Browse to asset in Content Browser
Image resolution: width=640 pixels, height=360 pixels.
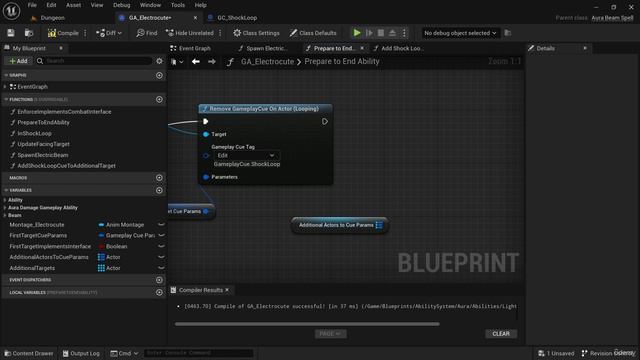[29, 33]
